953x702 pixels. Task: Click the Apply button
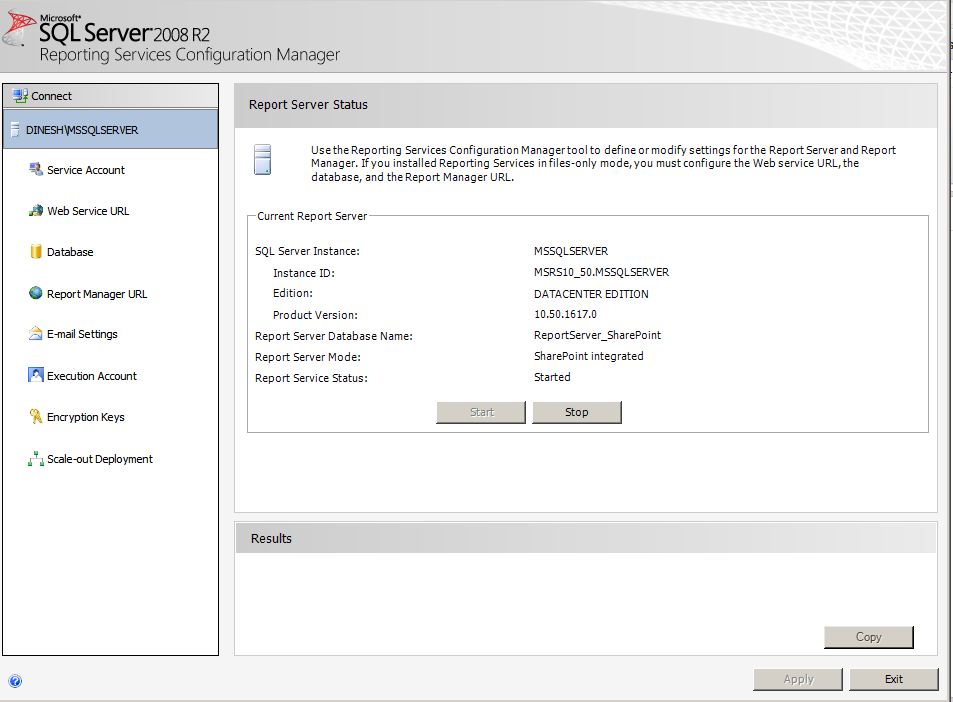[798, 679]
